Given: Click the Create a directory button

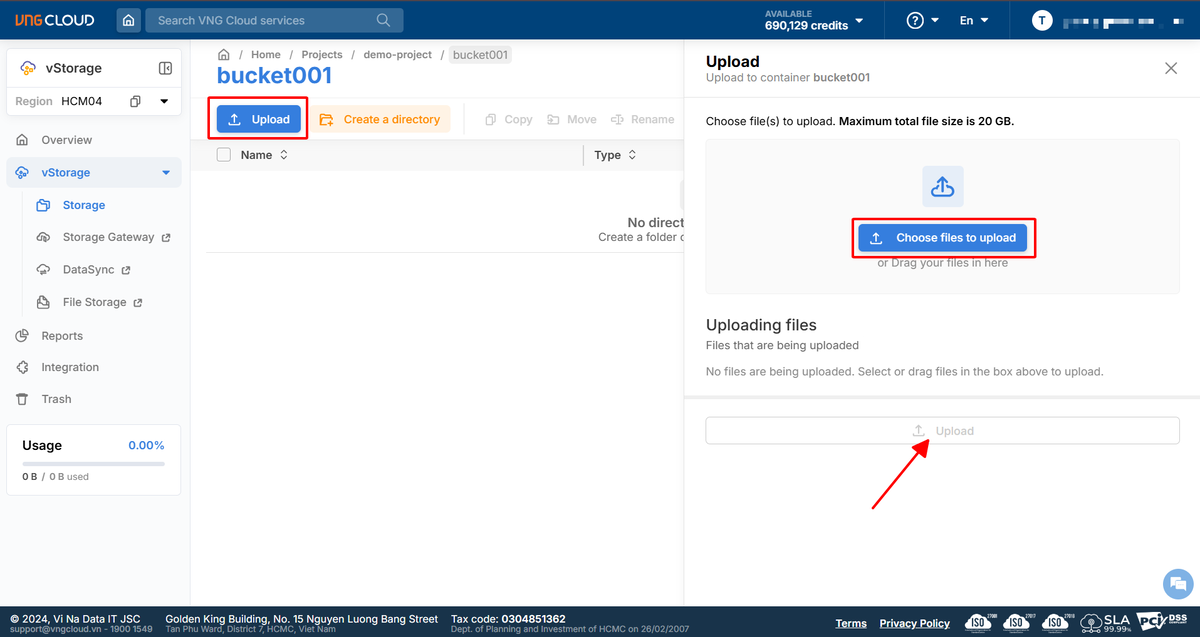Looking at the screenshot, I should pyautogui.click(x=380, y=119).
